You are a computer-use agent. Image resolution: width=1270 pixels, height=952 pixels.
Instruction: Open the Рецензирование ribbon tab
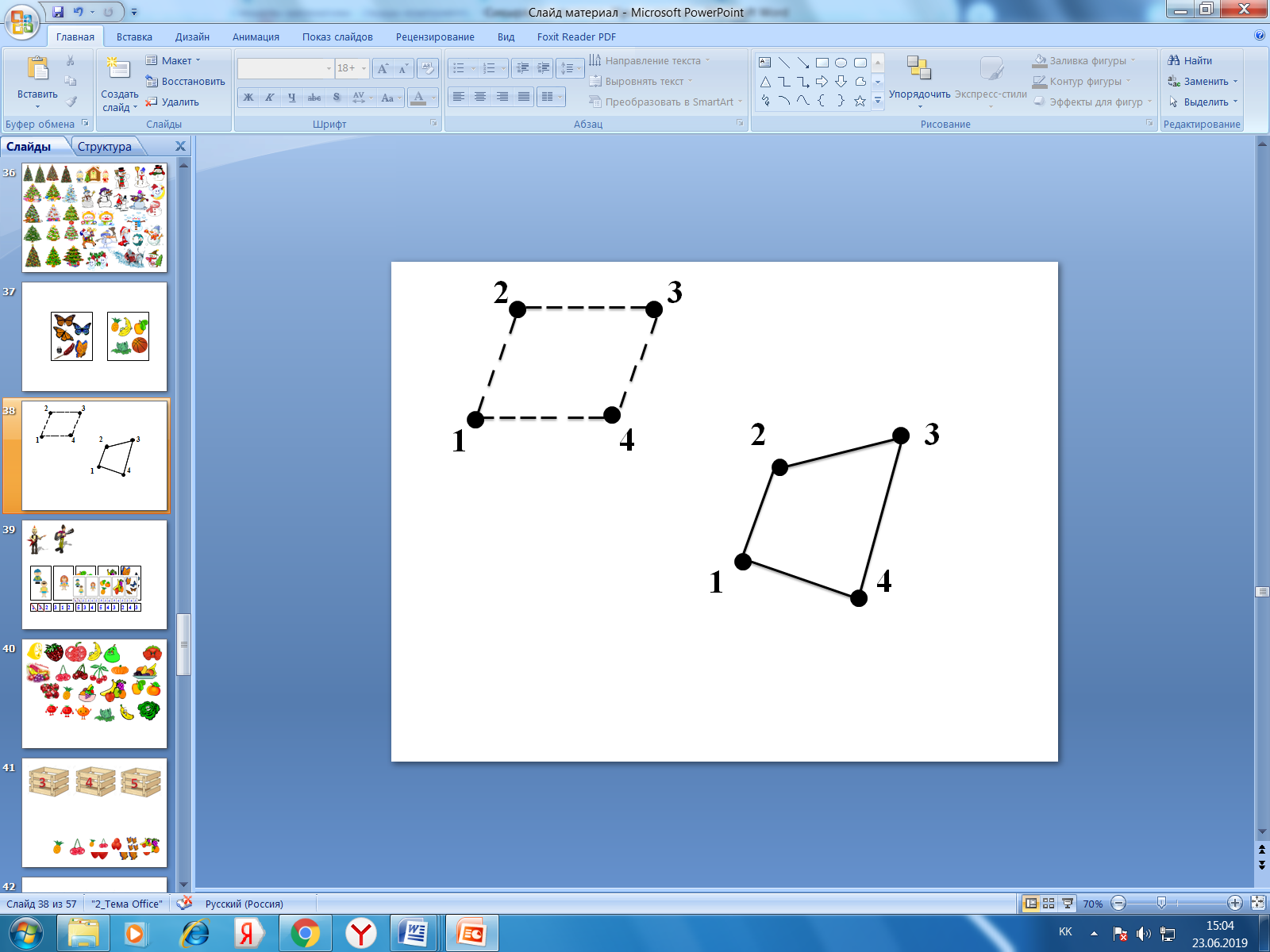click(435, 36)
